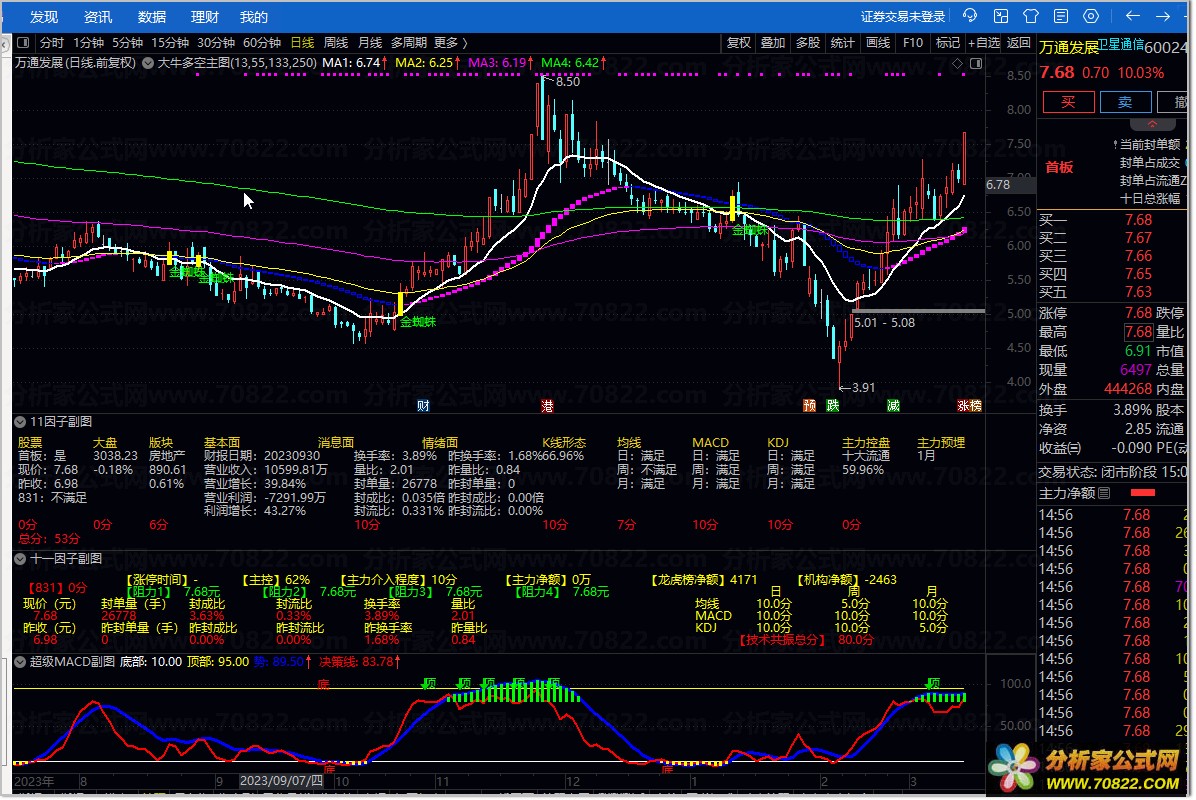The height and width of the screenshot is (800, 1196).
Task: Expand the 超级MACD副图 indicator dropdown
Action: coord(20,662)
